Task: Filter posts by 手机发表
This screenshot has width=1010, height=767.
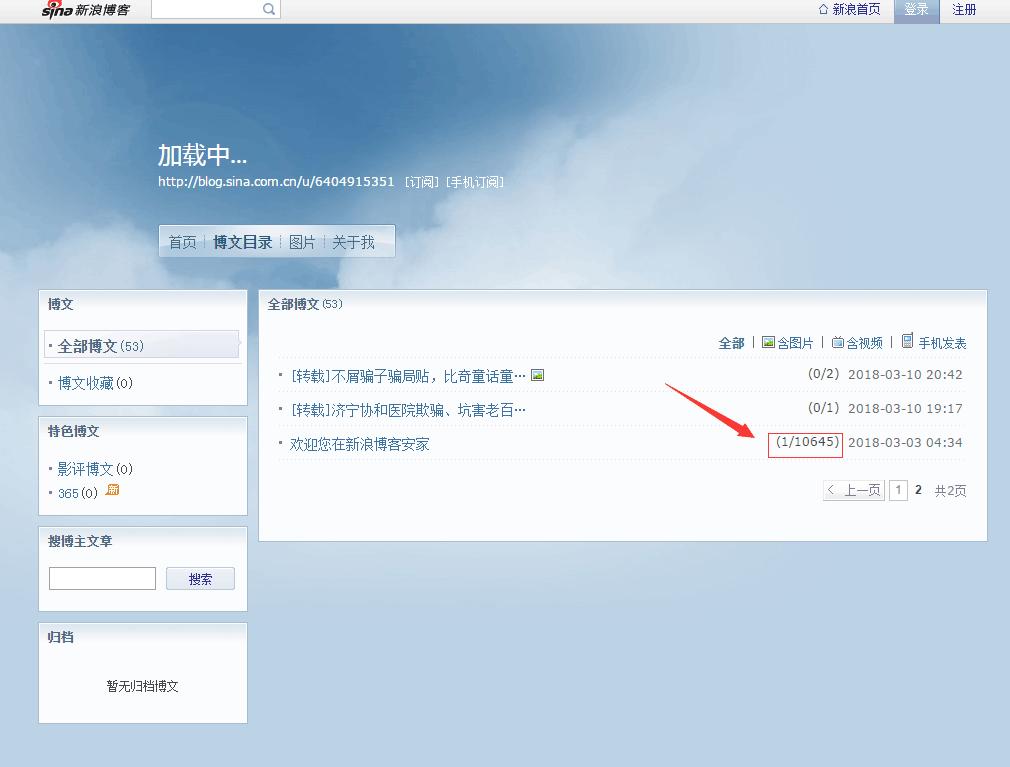Action: pyautogui.click(x=934, y=342)
